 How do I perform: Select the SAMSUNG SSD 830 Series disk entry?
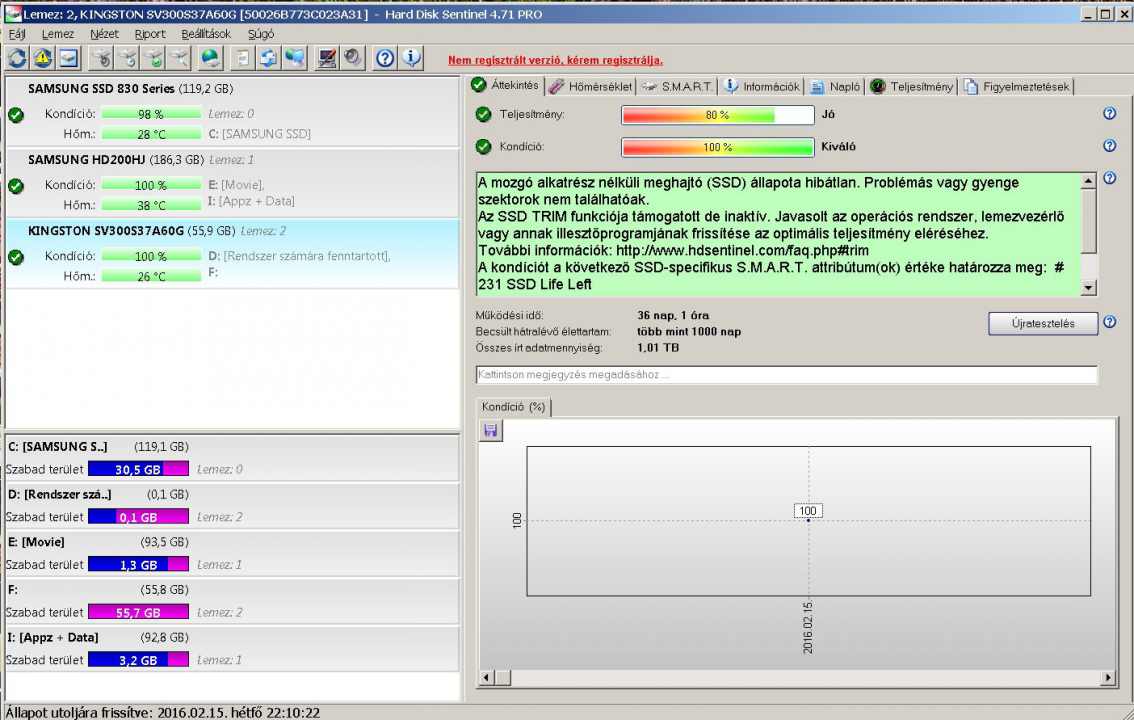pos(232,111)
